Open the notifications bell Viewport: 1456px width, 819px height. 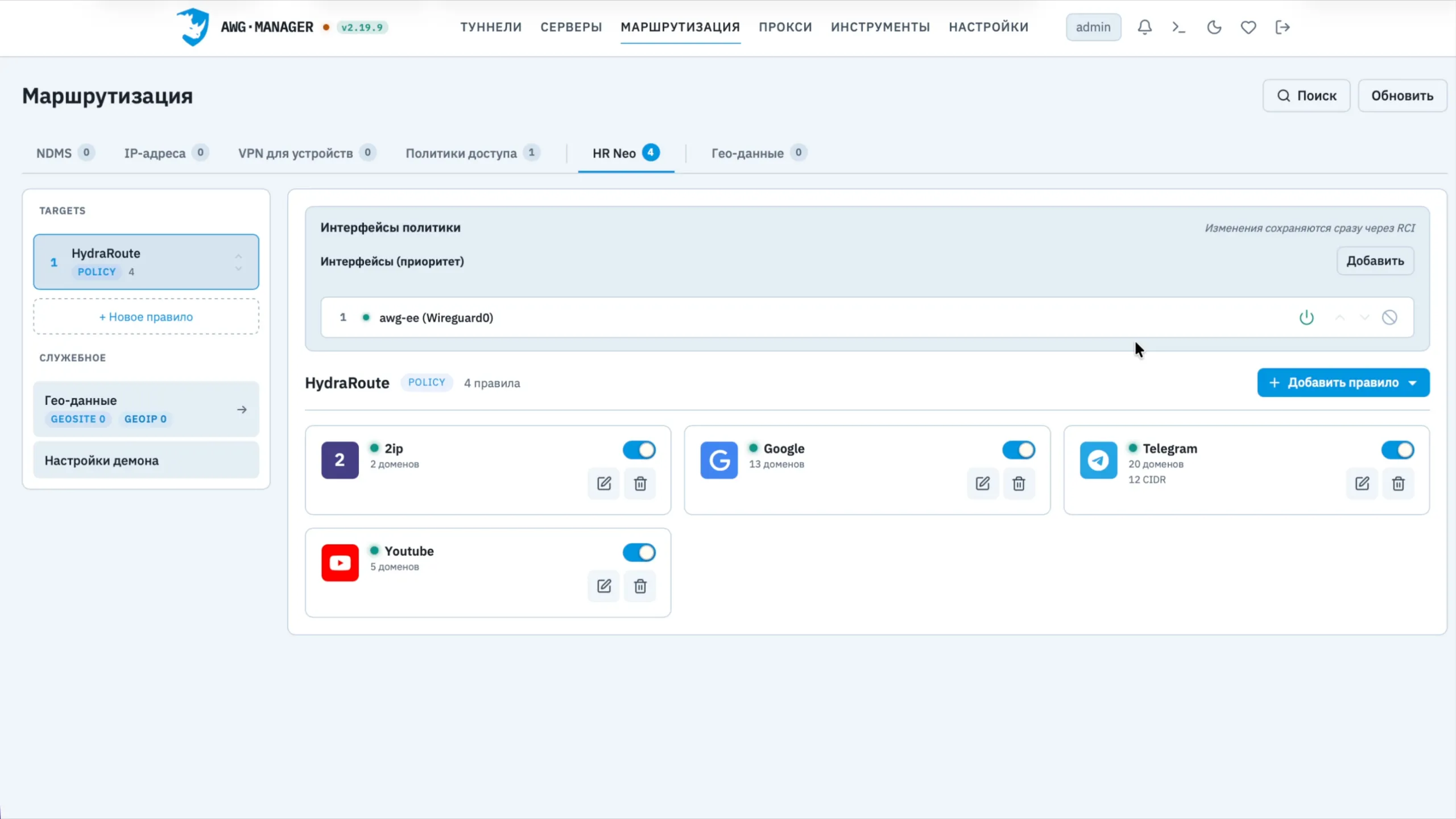(x=1144, y=27)
